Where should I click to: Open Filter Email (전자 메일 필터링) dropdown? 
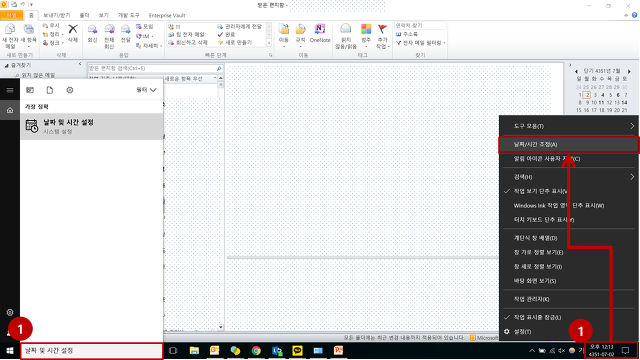(x=420, y=42)
